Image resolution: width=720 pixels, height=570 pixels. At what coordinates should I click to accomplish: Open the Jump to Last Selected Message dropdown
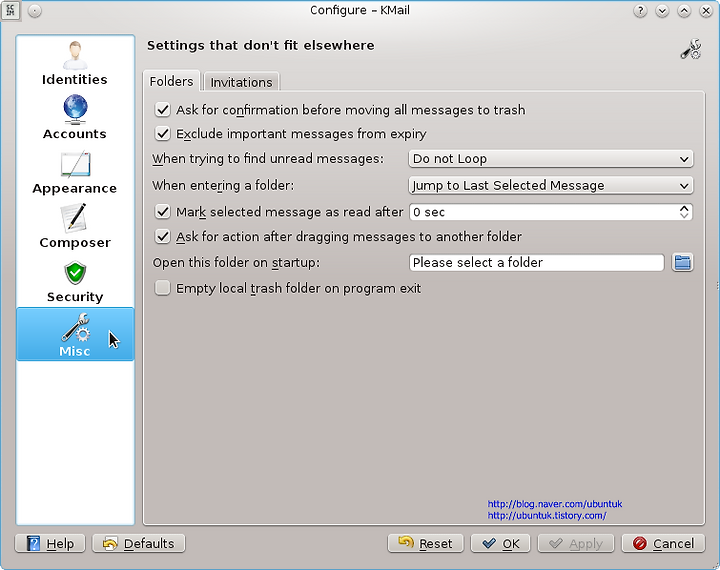(x=551, y=185)
